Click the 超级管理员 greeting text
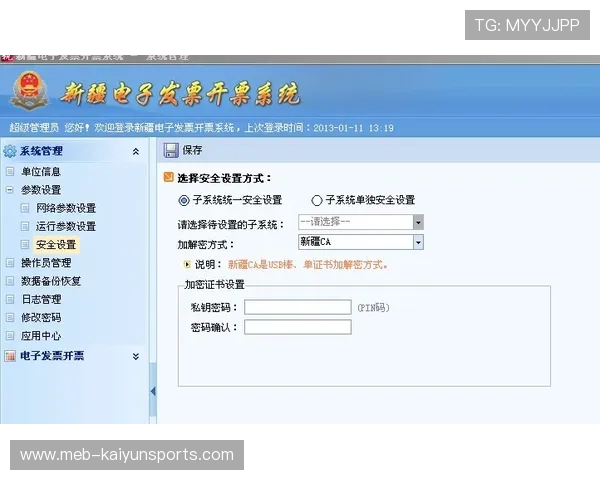This screenshot has width=600, height=480. tap(34, 127)
